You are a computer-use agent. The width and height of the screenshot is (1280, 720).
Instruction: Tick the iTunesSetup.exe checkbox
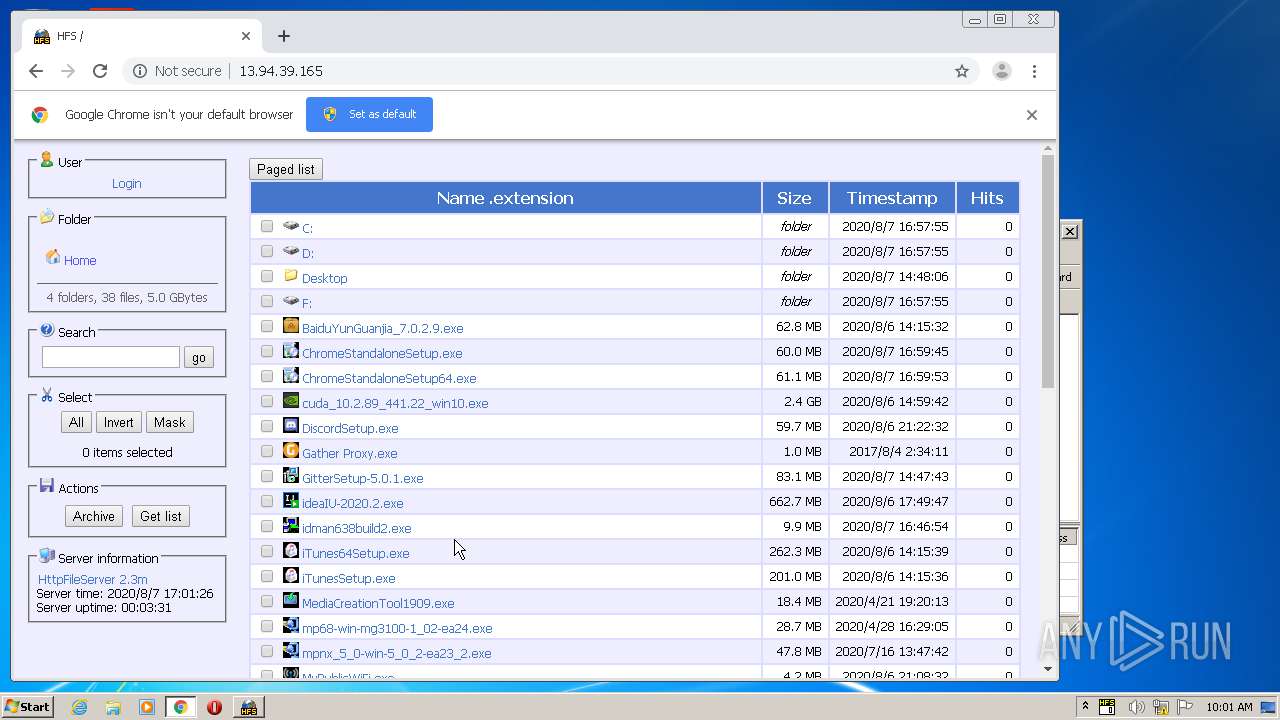[267, 576]
